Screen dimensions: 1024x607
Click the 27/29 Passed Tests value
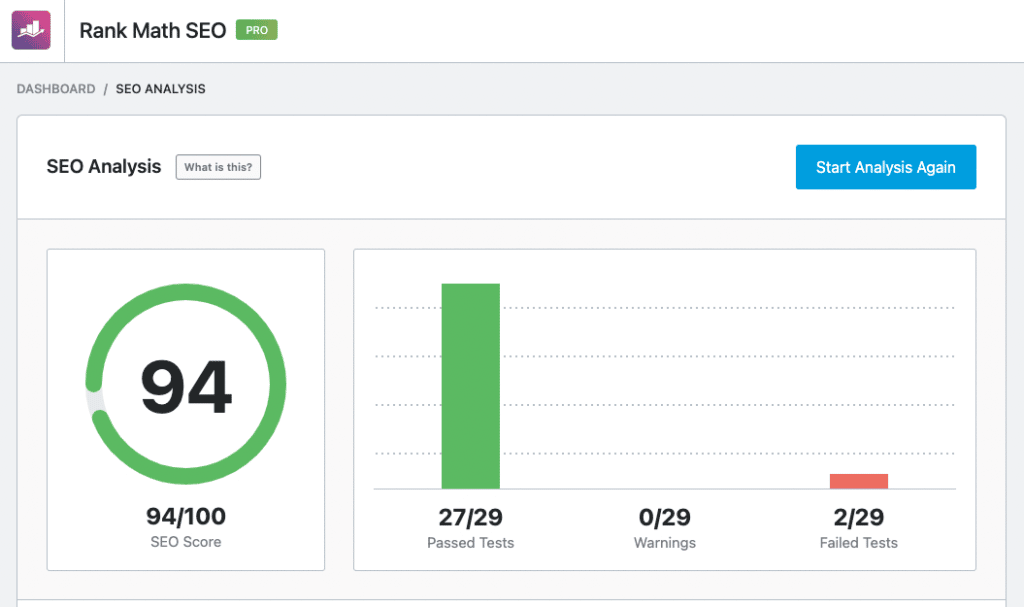pyautogui.click(x=471, y=517)
